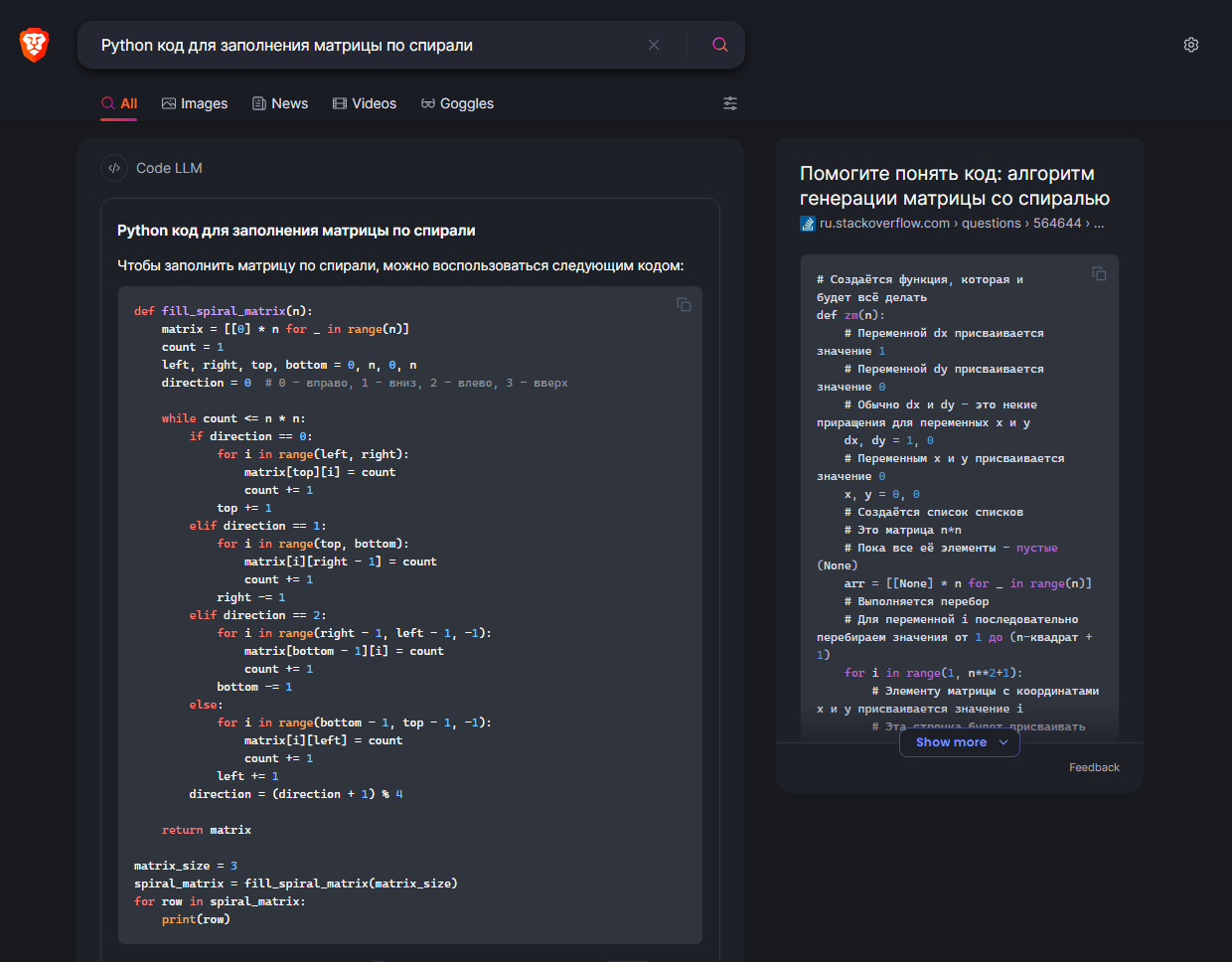Click sentence 'Чтобы заполнить матрицу по спирали...'
This screenshot has height=962, width=1232.
pyautogui.click(x=400, y=265)
